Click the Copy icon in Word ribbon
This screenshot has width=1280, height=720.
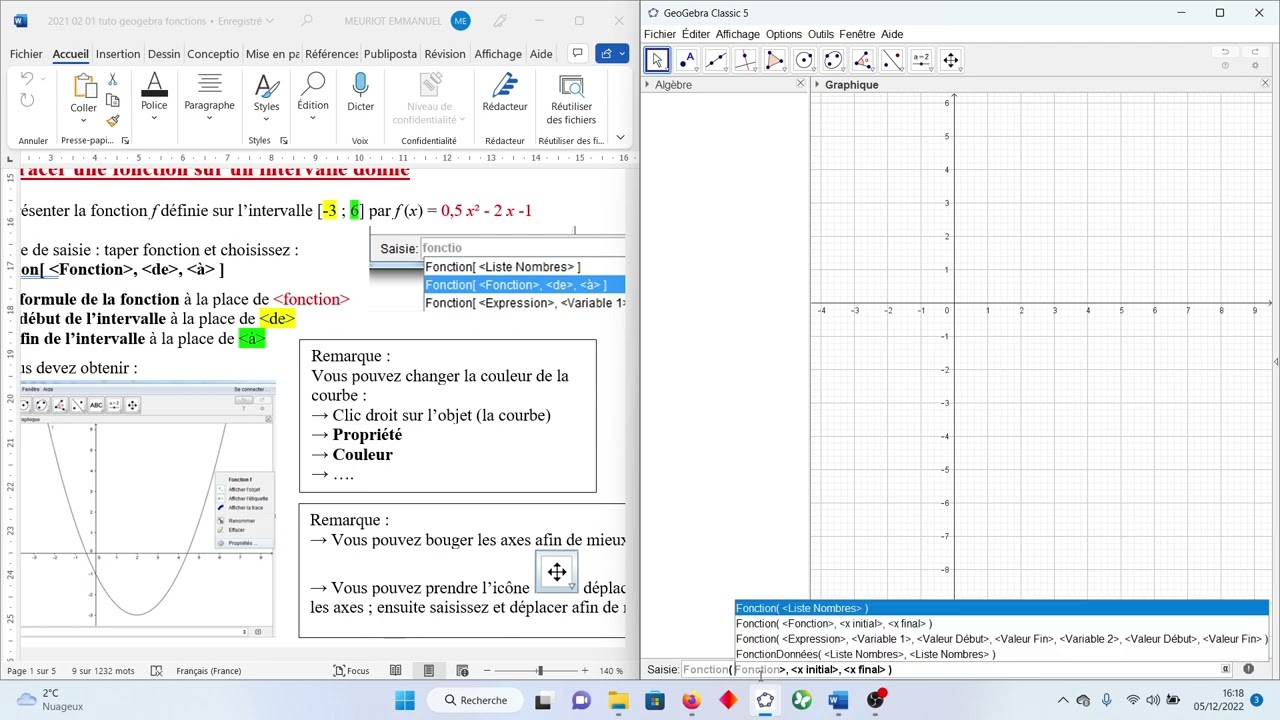113,100
